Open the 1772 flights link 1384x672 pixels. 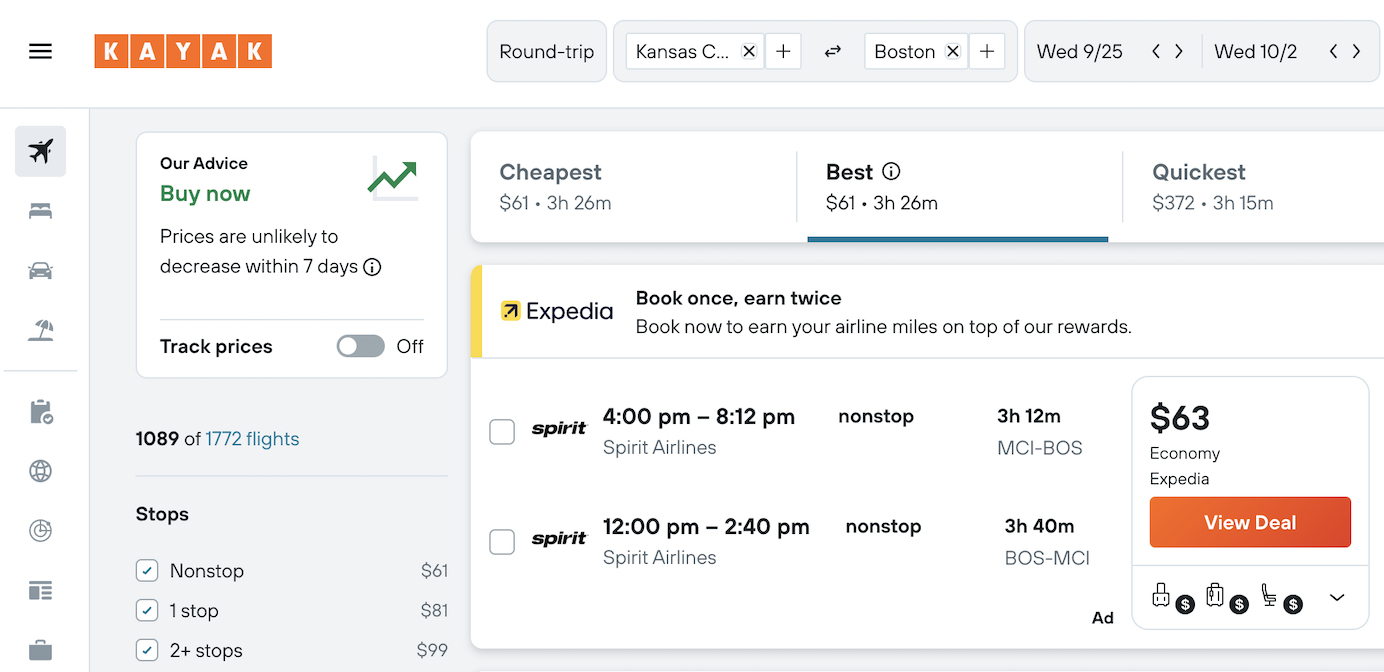pyautogui.click(x=252, y=439)
